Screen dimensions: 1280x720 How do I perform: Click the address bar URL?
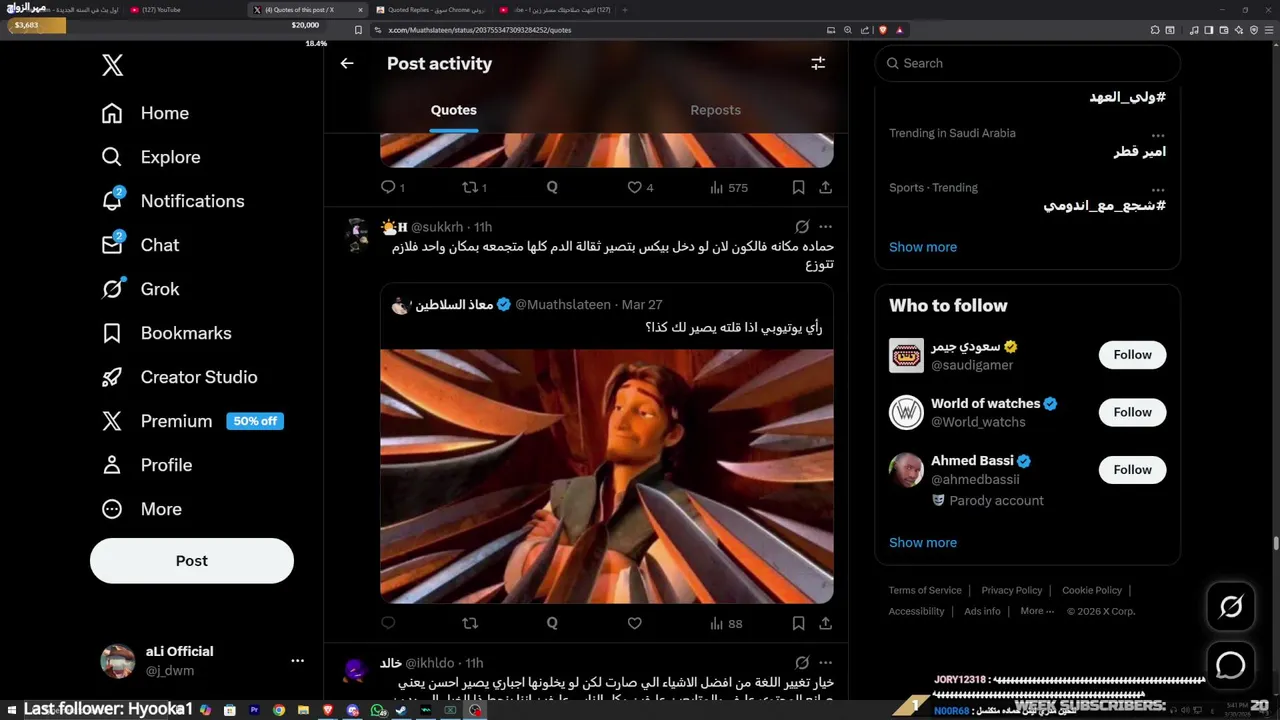click(x=480, y=30)
